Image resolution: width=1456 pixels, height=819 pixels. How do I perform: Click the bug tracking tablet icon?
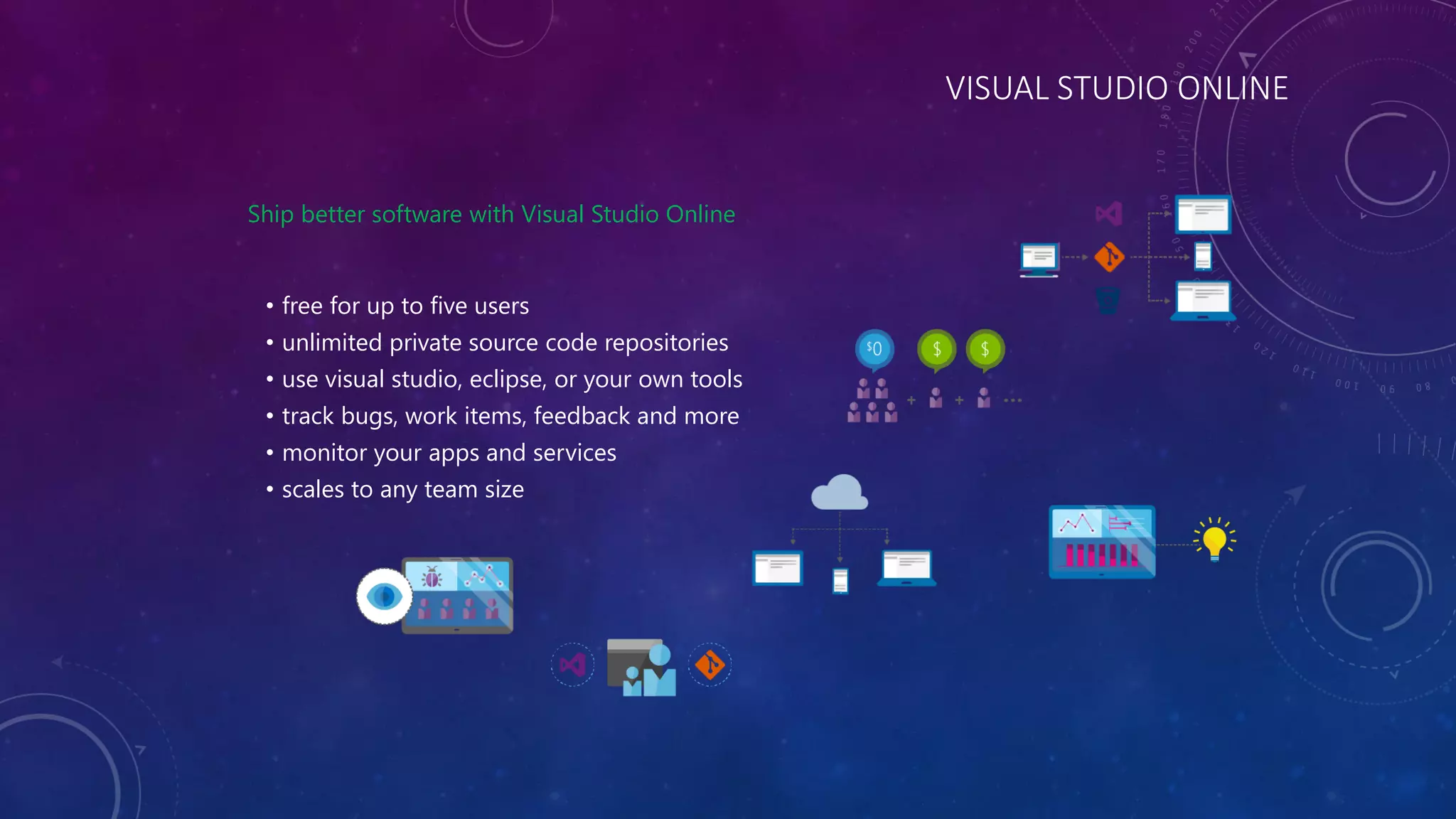pos(457,596)
